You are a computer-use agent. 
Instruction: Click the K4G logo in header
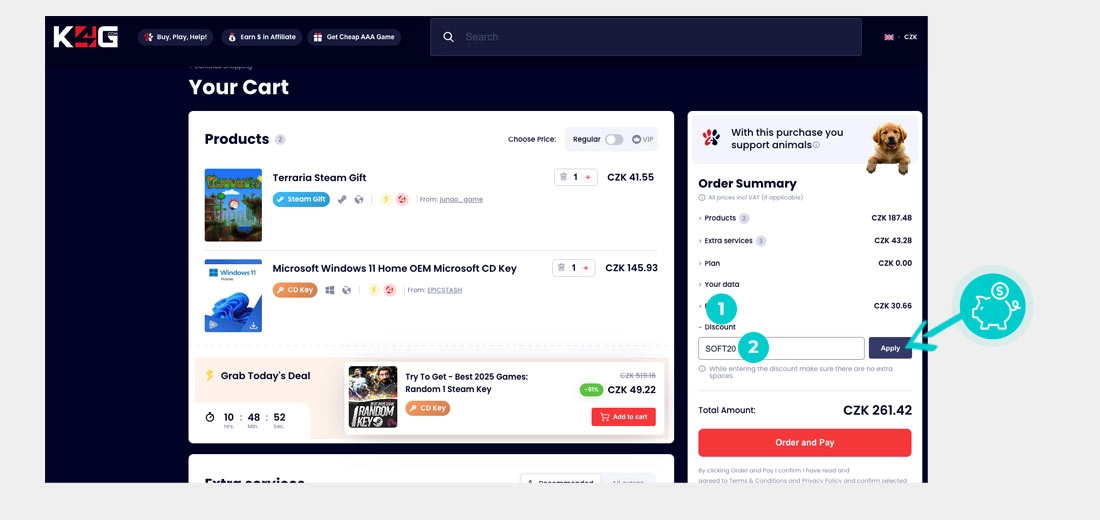86,36
